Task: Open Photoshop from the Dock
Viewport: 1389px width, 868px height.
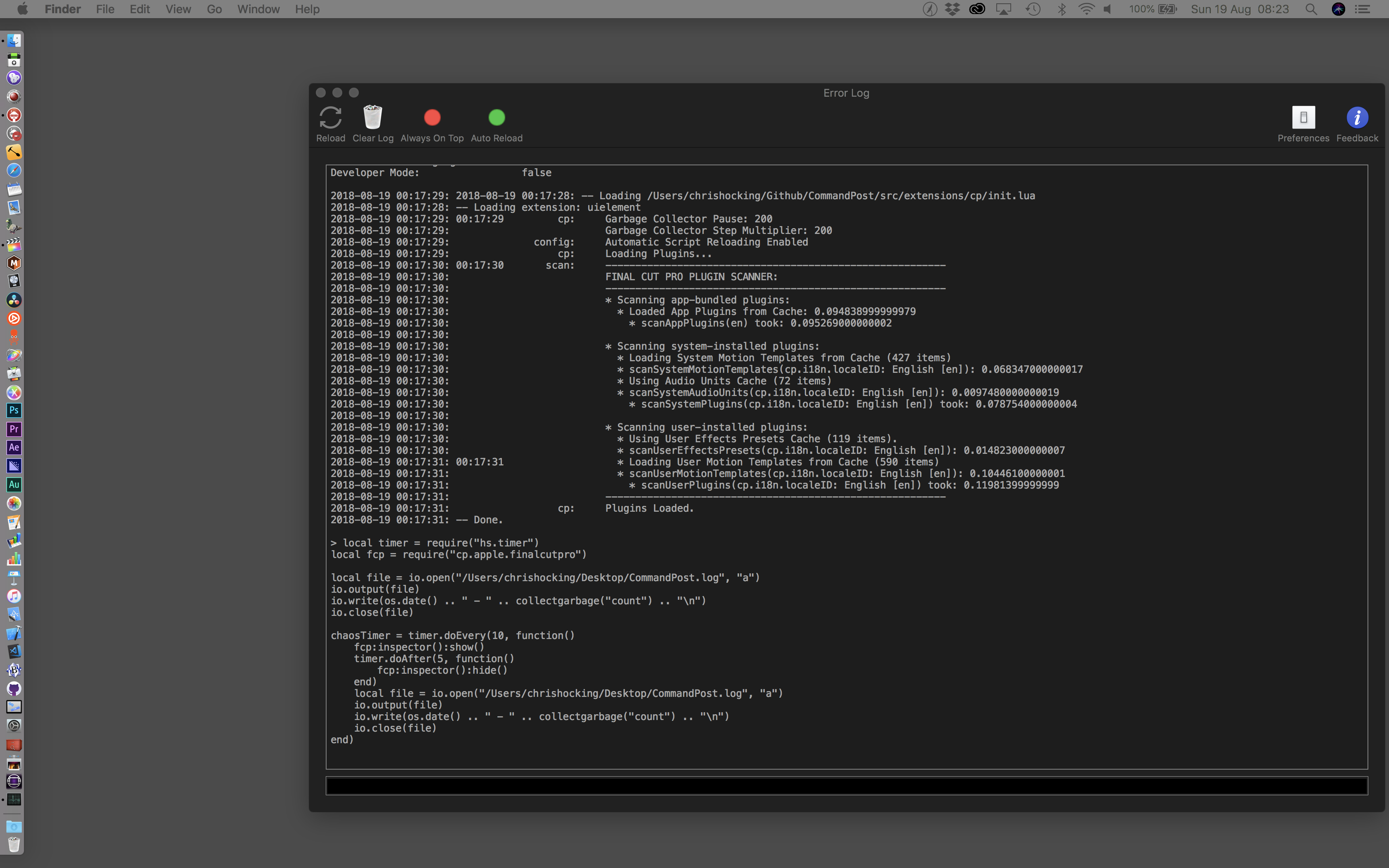Action: point(14,410)
